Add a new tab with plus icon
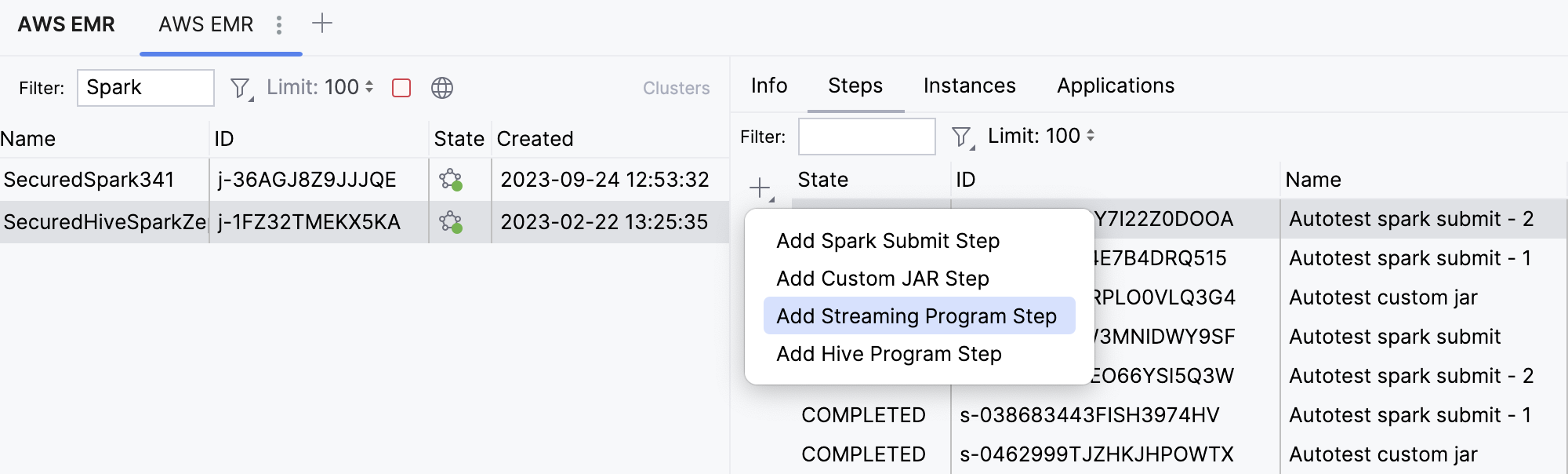 [x=322, y=24]
